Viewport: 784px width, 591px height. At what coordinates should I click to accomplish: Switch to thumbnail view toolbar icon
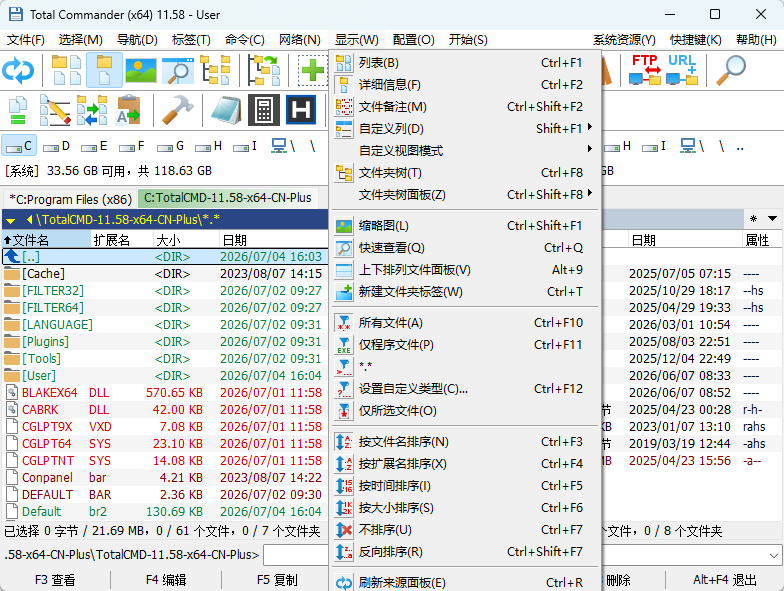(141, 70)
